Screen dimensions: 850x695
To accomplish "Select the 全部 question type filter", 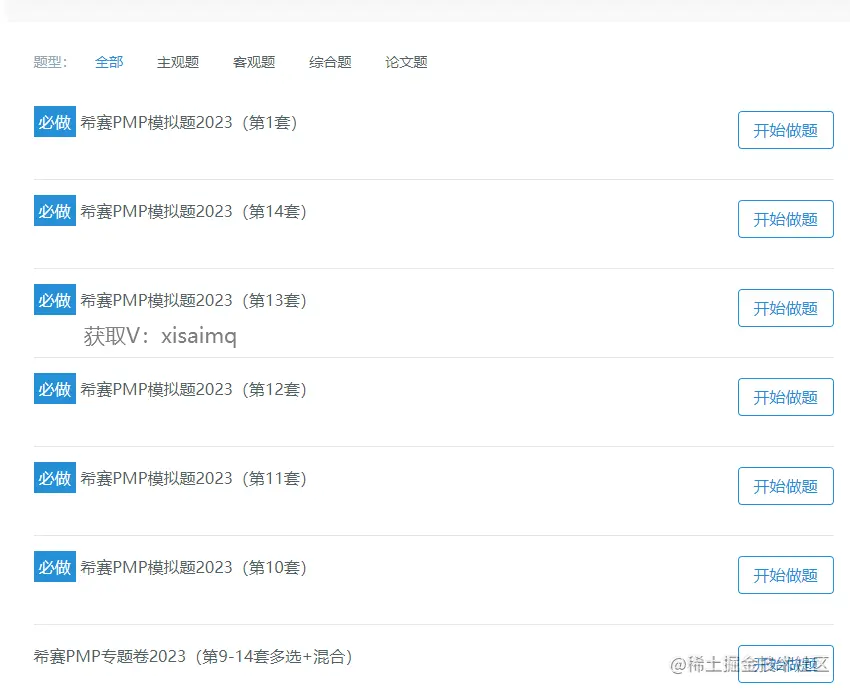I will pyautogui.click(x=109, y=62).
